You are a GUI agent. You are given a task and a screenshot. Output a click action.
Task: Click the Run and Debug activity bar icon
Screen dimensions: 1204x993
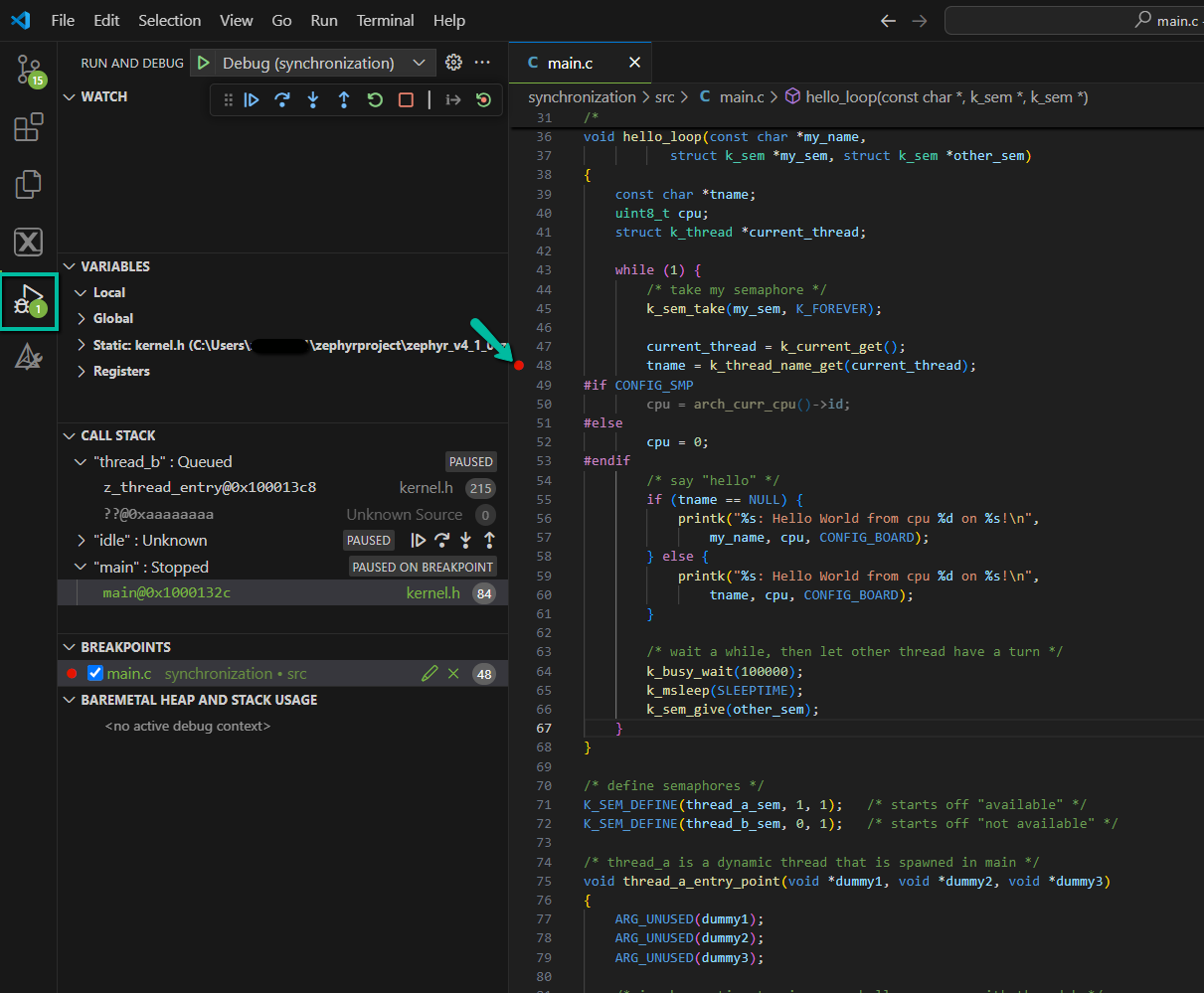pyautogui.click(x=28, y=301)
